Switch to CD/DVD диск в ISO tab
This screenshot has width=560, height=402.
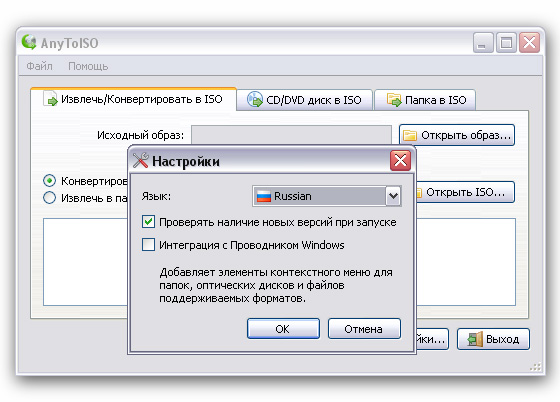[304, 100]
